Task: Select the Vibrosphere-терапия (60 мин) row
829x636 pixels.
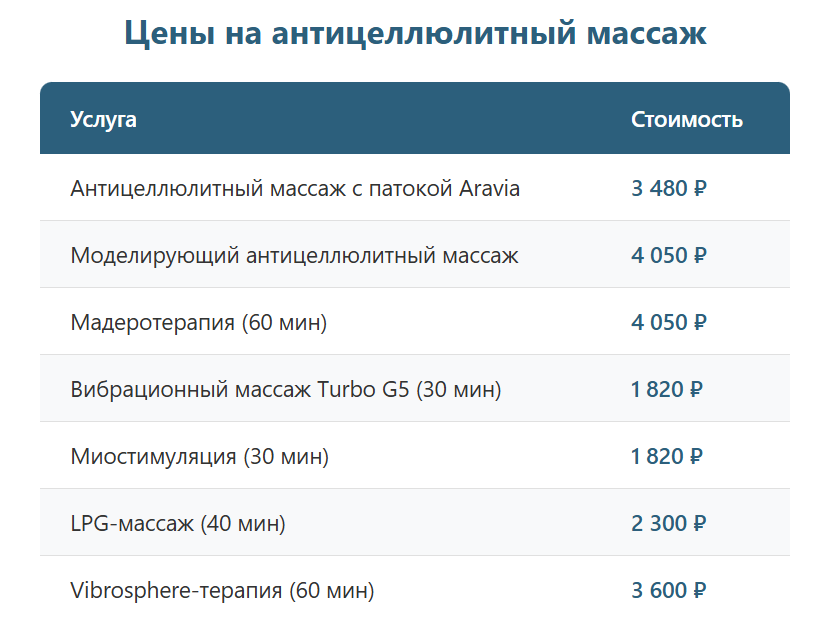Action: (x=415, y=589)
